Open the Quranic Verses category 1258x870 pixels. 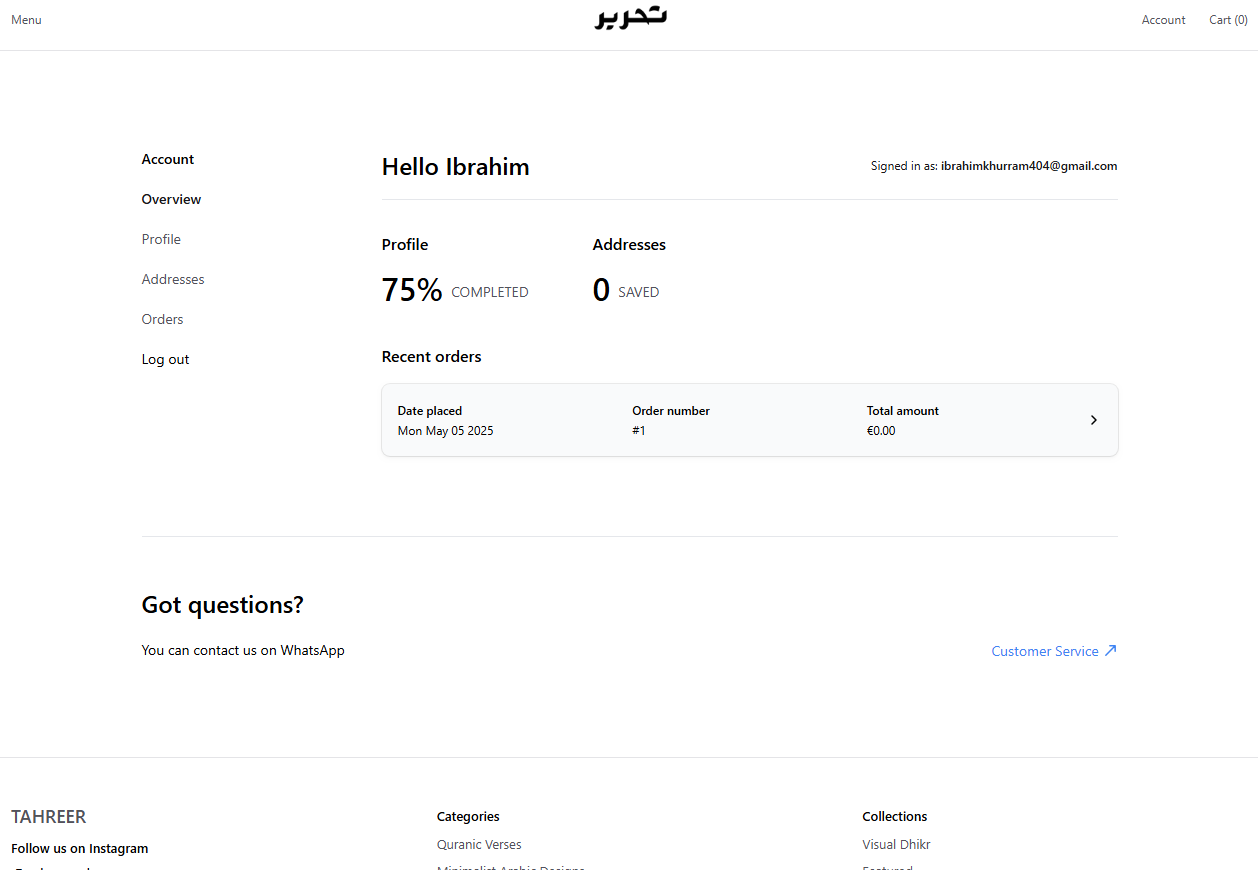[x=479, y=844]
